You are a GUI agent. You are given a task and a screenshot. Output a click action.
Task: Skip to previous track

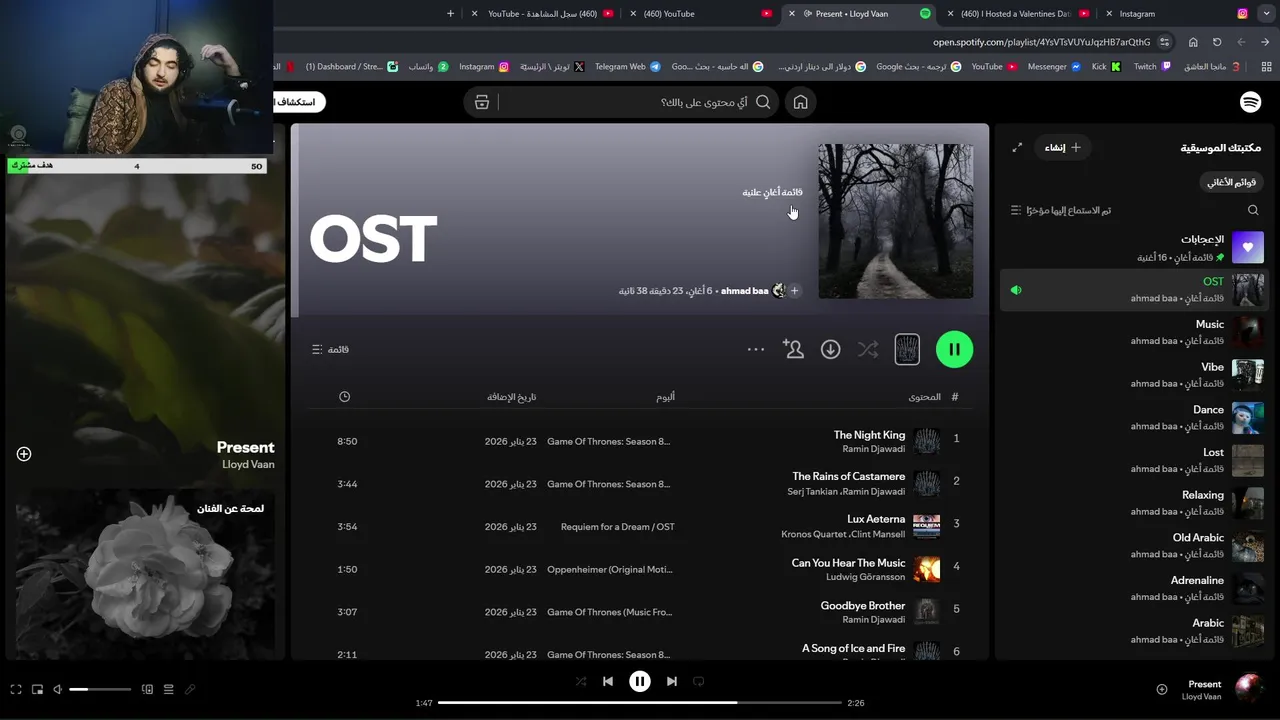click(608, 681)
